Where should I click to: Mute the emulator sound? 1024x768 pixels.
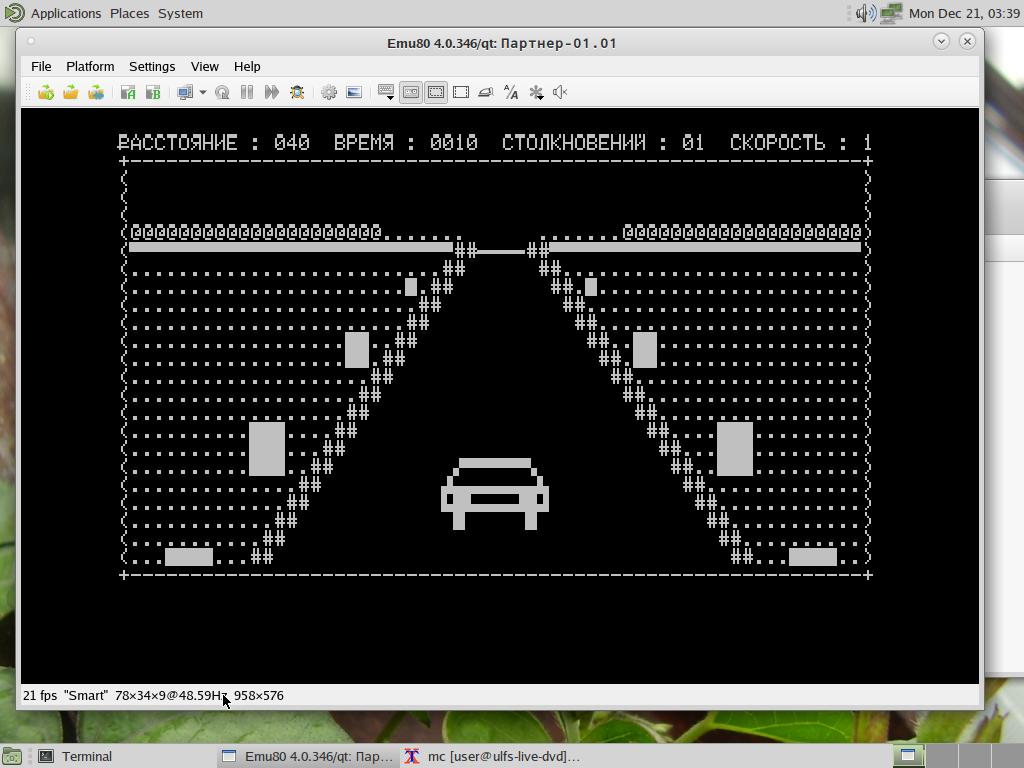click(x=560, y=92)
